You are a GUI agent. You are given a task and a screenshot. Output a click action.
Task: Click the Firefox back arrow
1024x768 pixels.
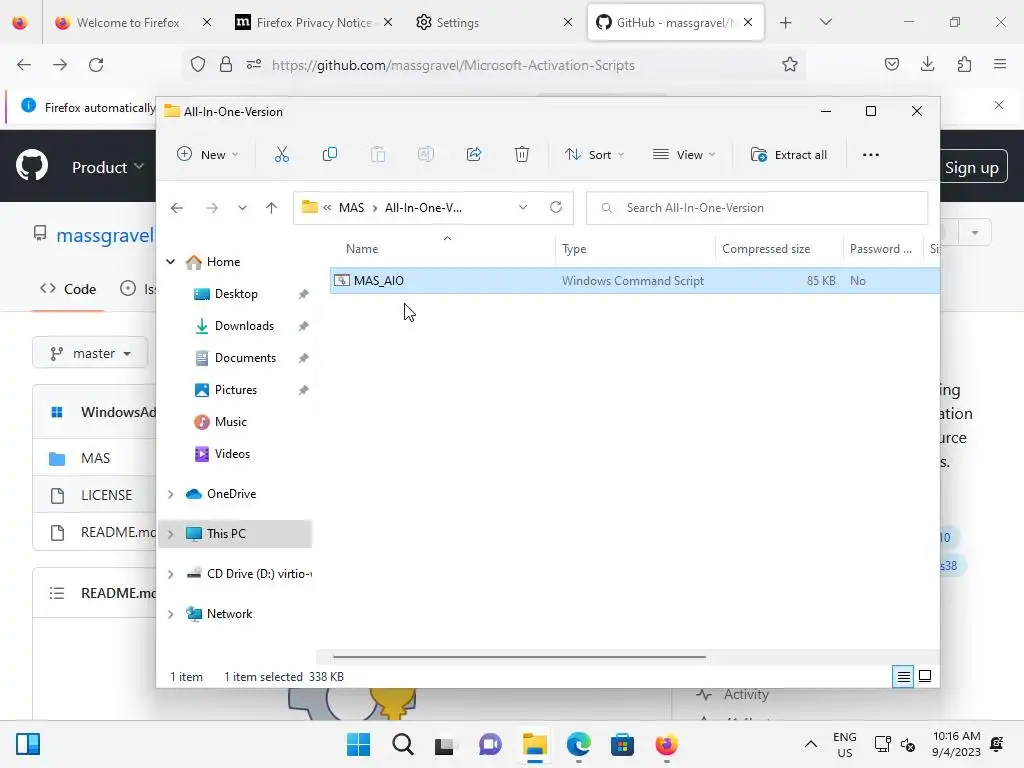(x=24, y=65)
